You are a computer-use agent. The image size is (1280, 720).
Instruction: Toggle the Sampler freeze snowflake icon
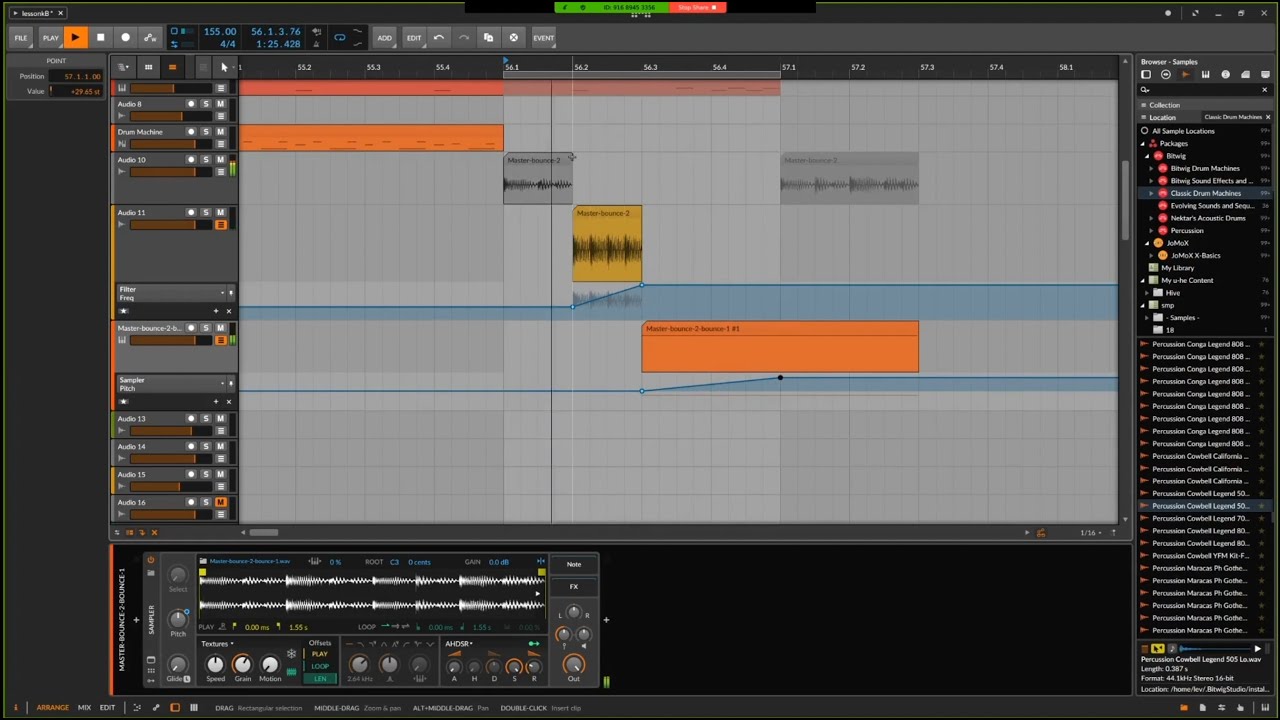[291, 655]
